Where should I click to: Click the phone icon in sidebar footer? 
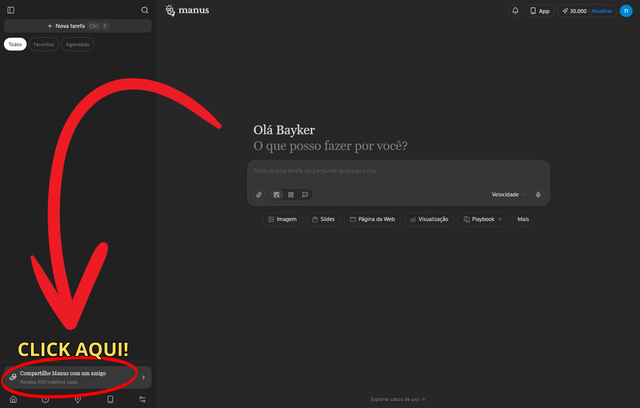click(110, 399)
